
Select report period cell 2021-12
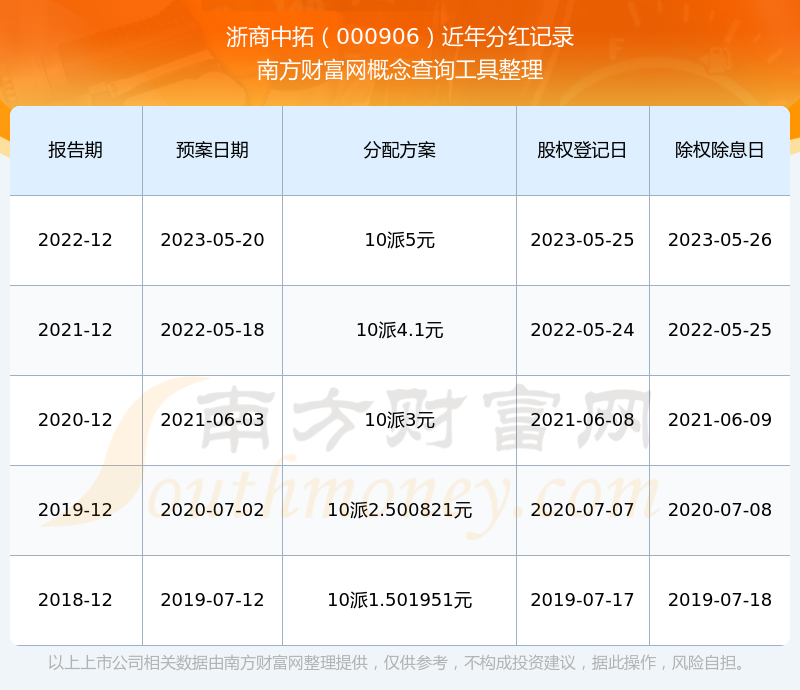tap(76, 330)
